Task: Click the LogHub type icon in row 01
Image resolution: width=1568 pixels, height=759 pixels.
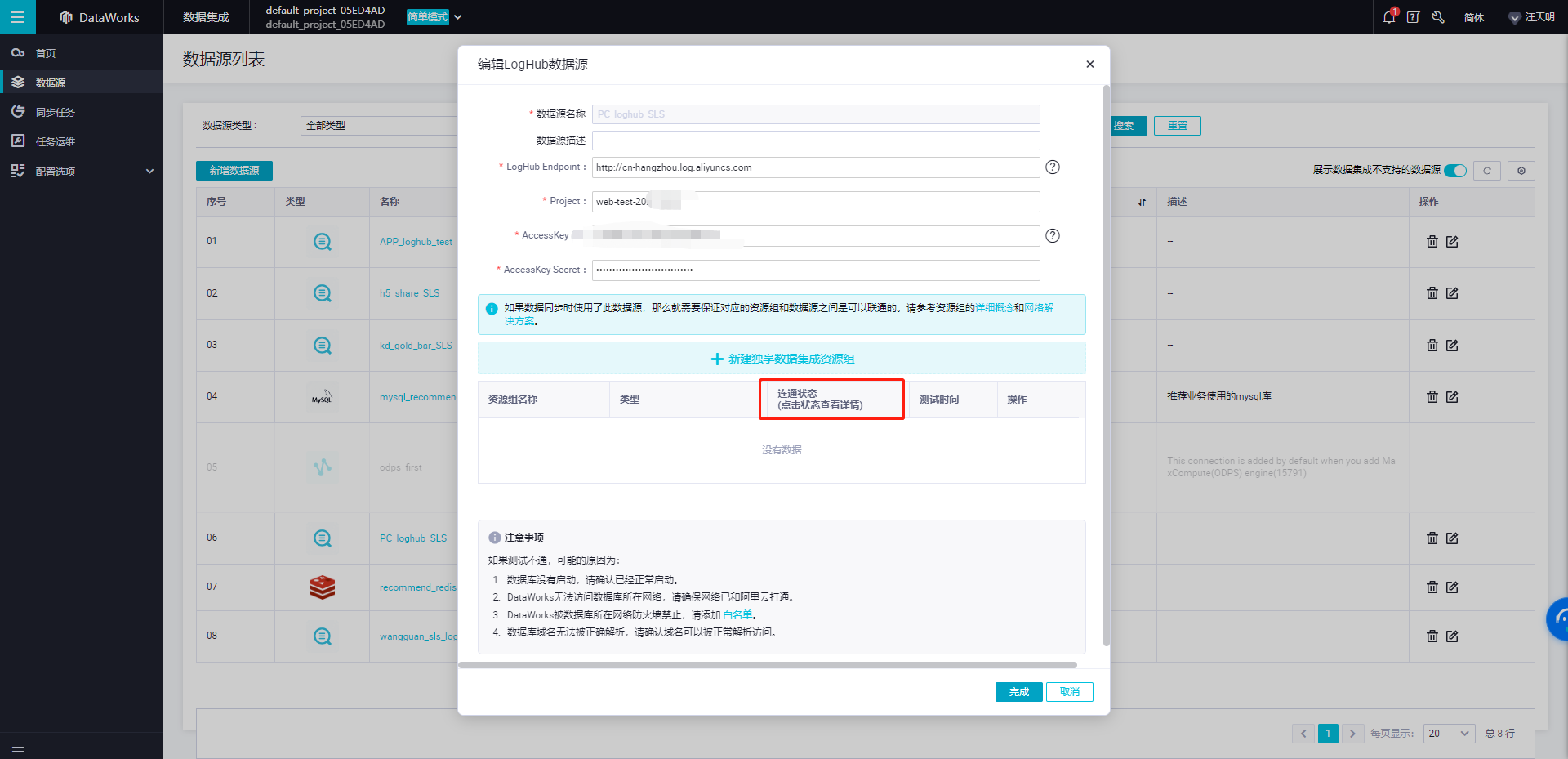Action: 323,242
